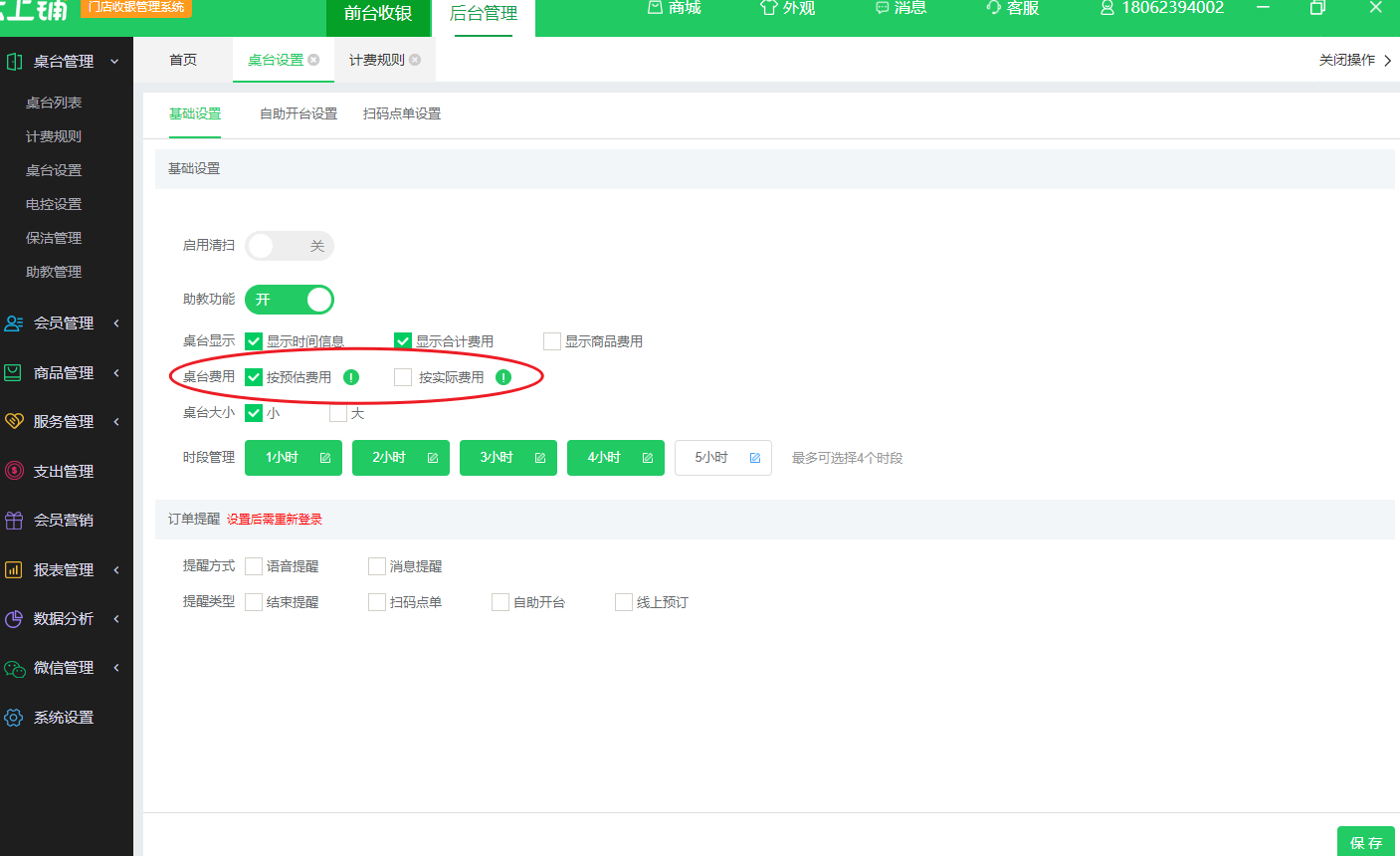Viewport: 1400px width, 856px height.
Task: Open 消息 (Messages) from the top bar
Action: tap(900, 9)
